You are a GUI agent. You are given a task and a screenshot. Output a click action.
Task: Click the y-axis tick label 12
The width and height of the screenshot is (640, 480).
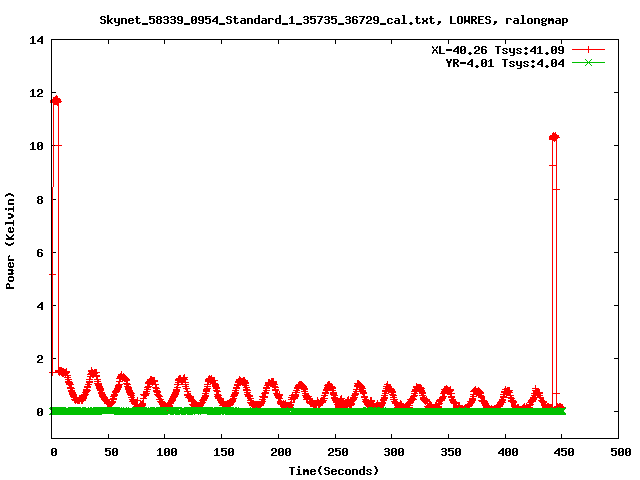(x=36, y=93)
